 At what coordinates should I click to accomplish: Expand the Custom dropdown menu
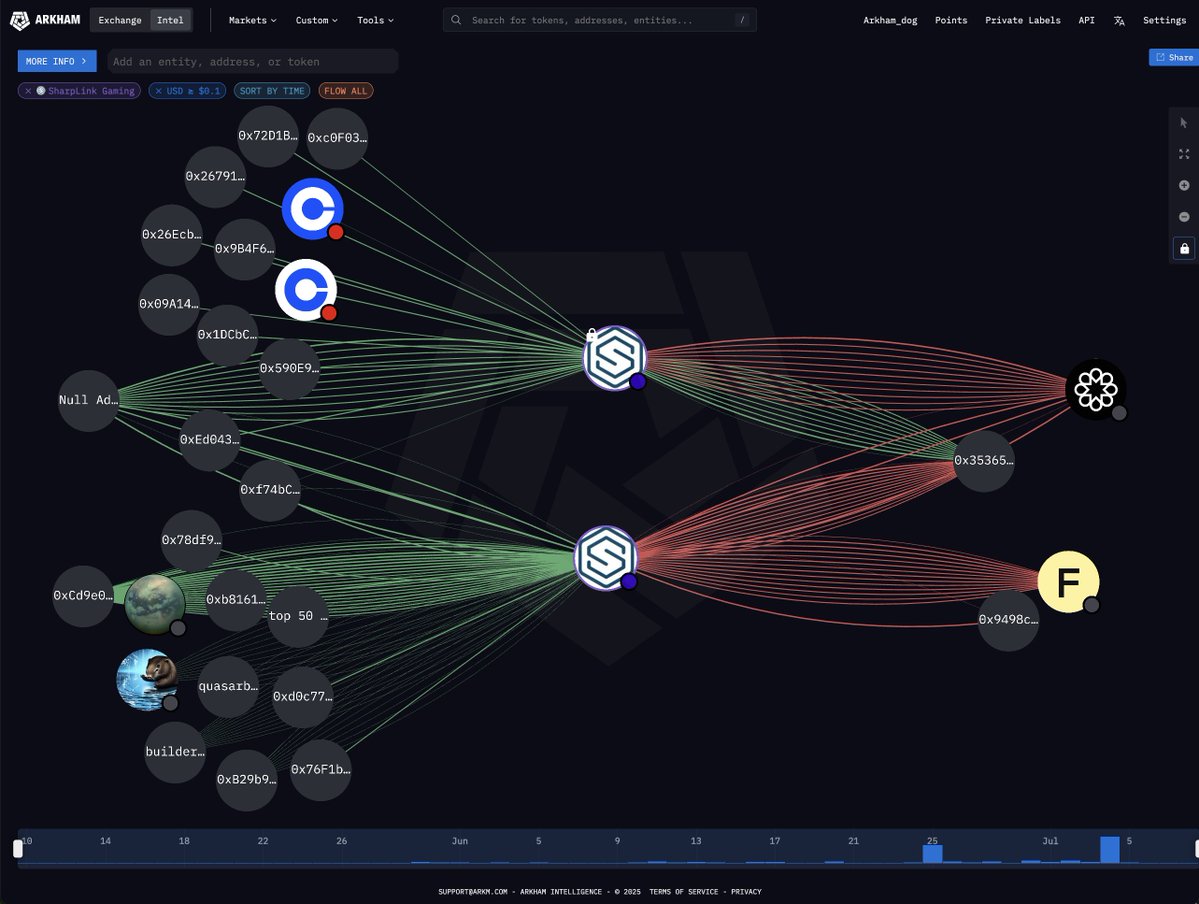click(x=317, y=20)
